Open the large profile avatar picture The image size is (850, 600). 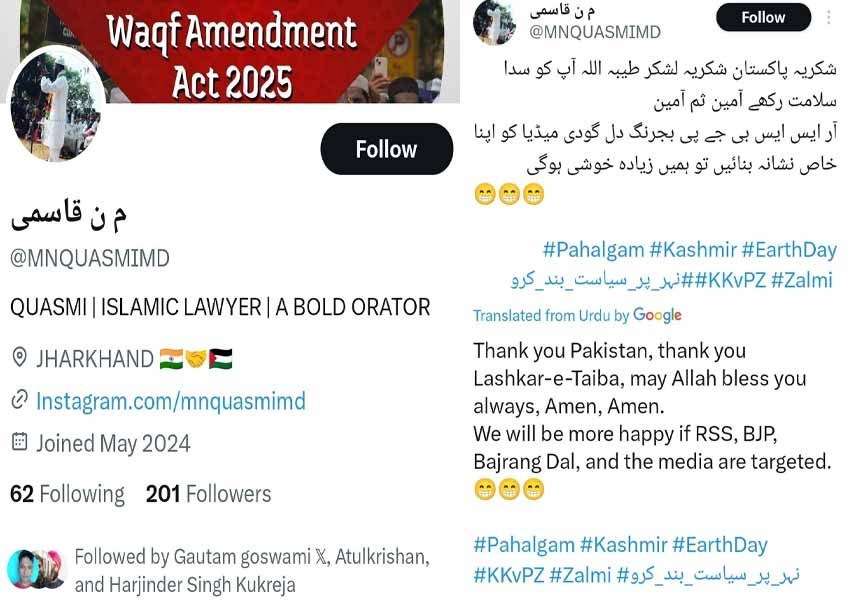(56, 107)
